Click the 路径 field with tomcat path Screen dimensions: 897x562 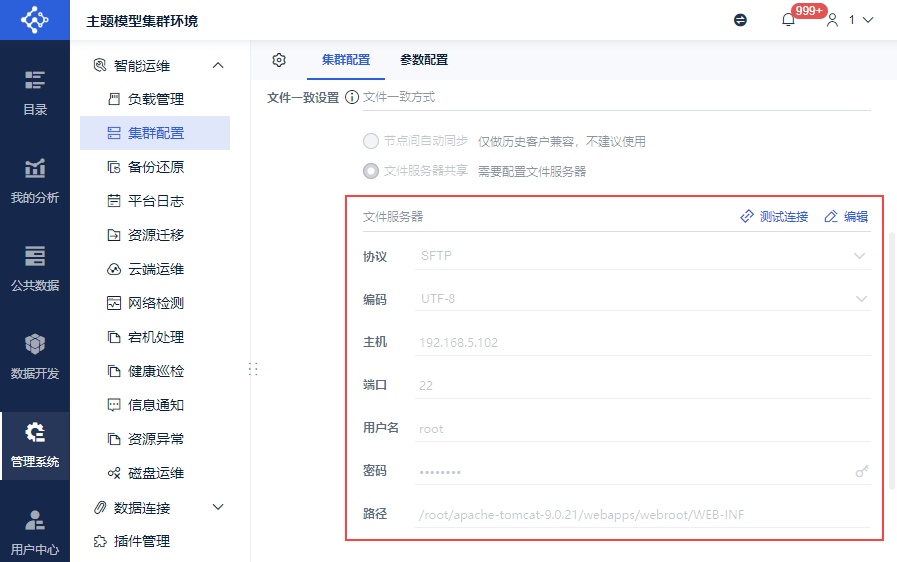(x=643, y=514)
